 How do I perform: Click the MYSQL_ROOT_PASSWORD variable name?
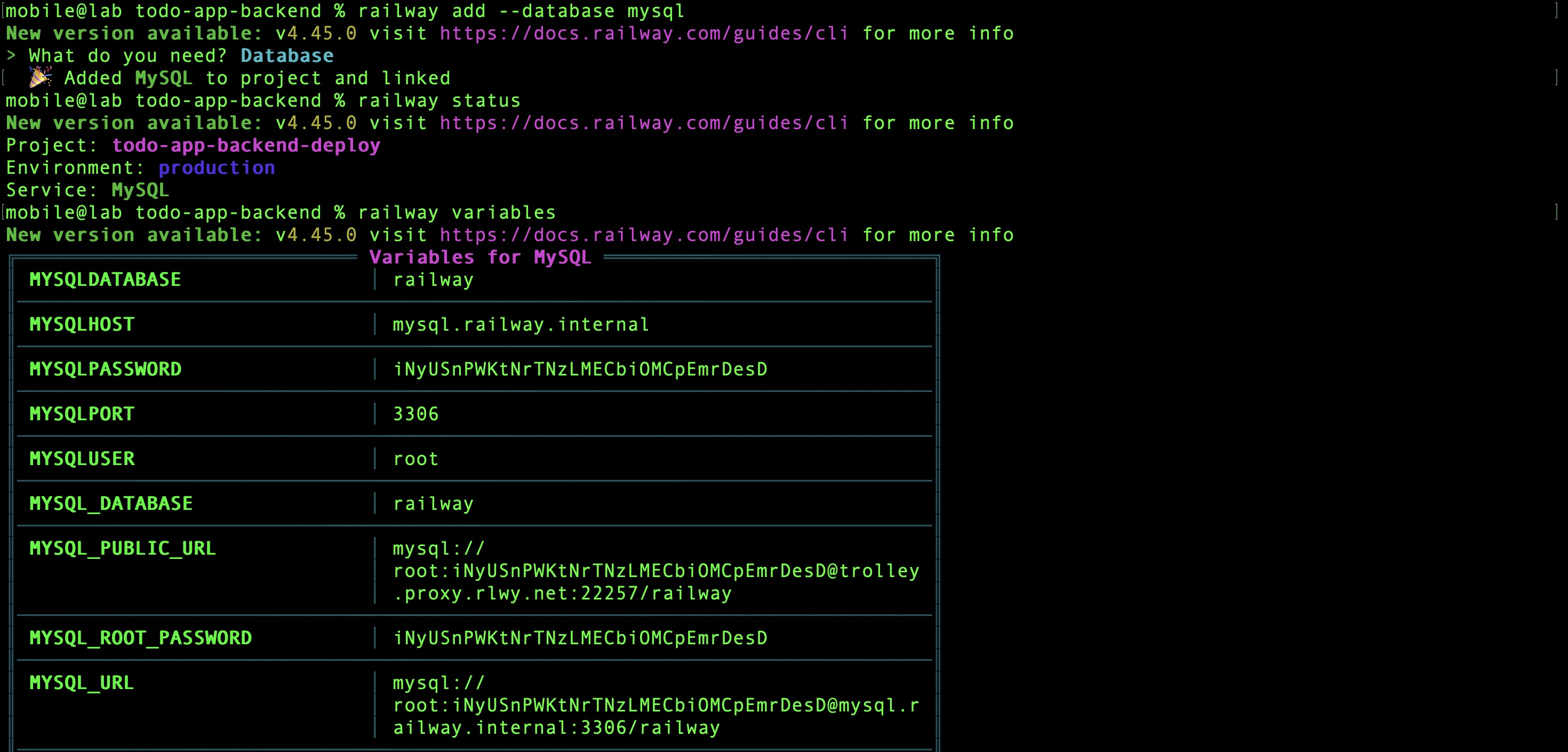[x=141, y=638]
